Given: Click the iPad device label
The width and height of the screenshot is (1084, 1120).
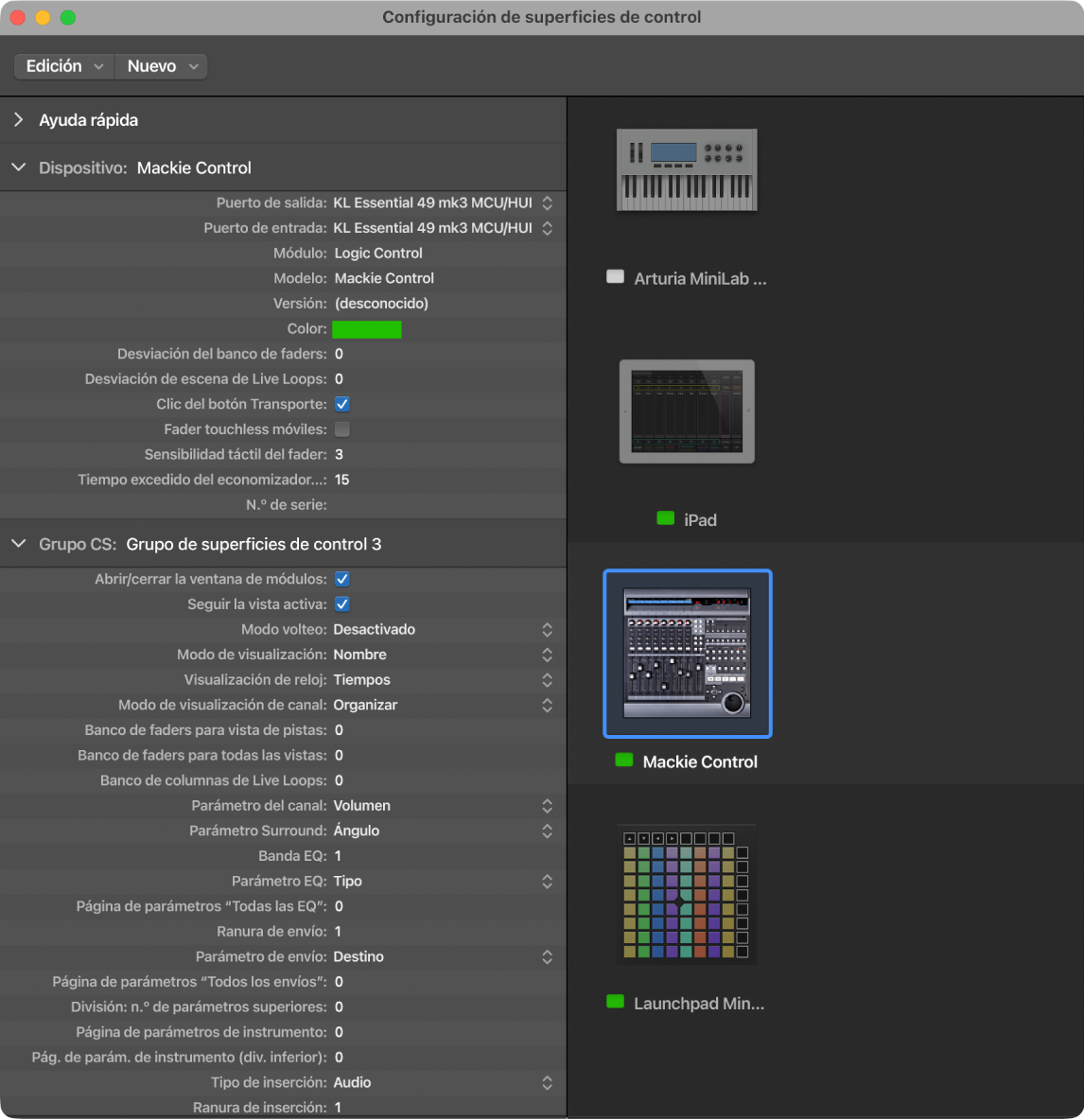Looking at the screenshot, I should (700, 520).
